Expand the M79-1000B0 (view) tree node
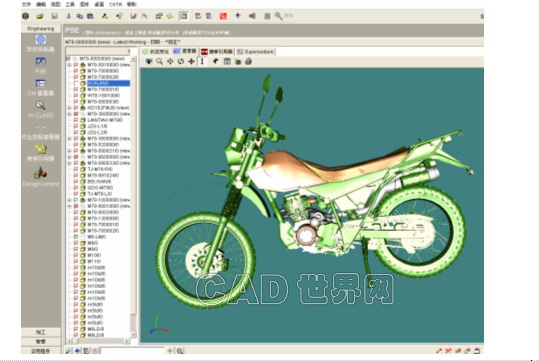The image size is (539, 361). pyautogui.click(x=69, y=200)
